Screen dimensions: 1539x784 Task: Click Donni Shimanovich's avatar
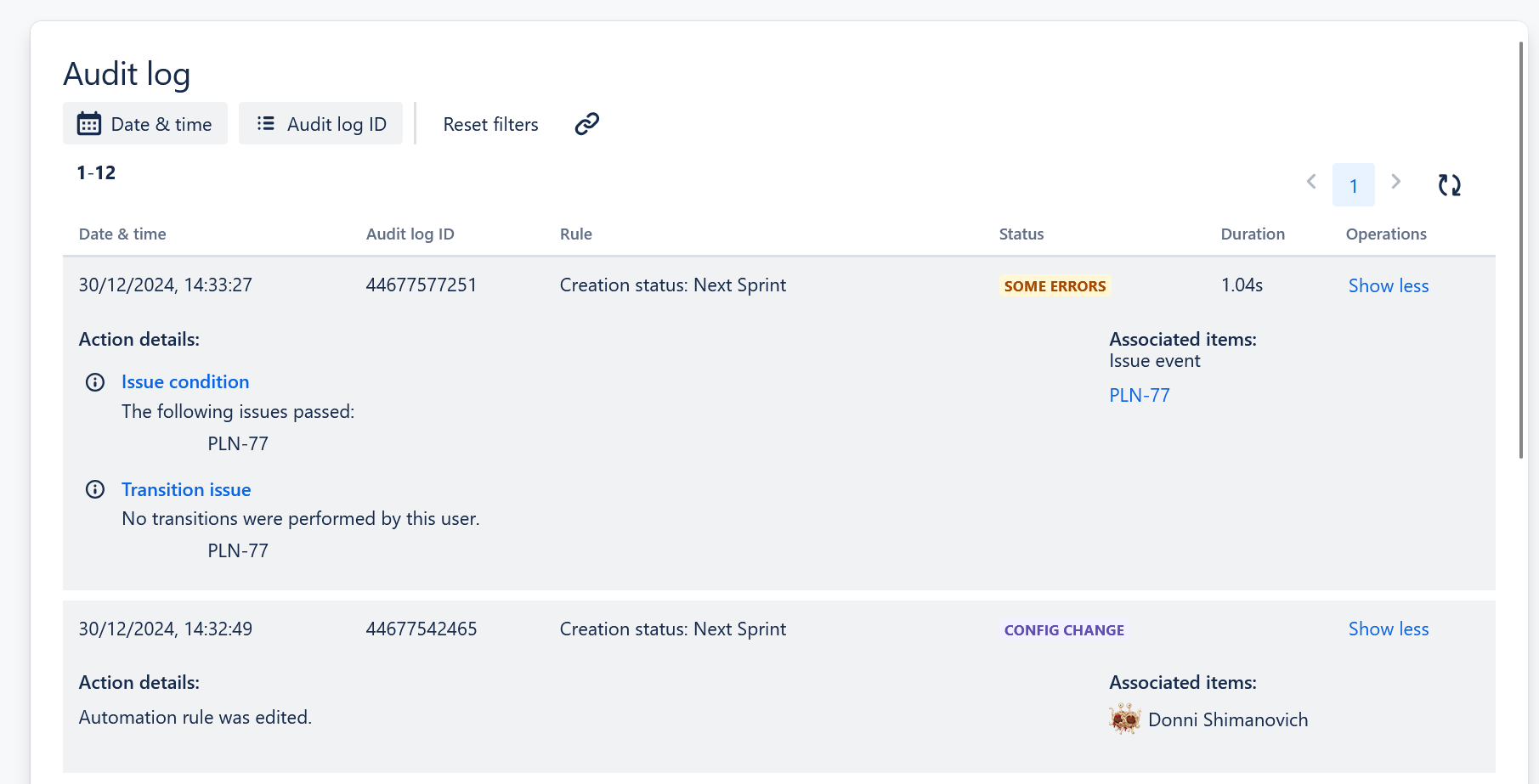pos(1125,719)
